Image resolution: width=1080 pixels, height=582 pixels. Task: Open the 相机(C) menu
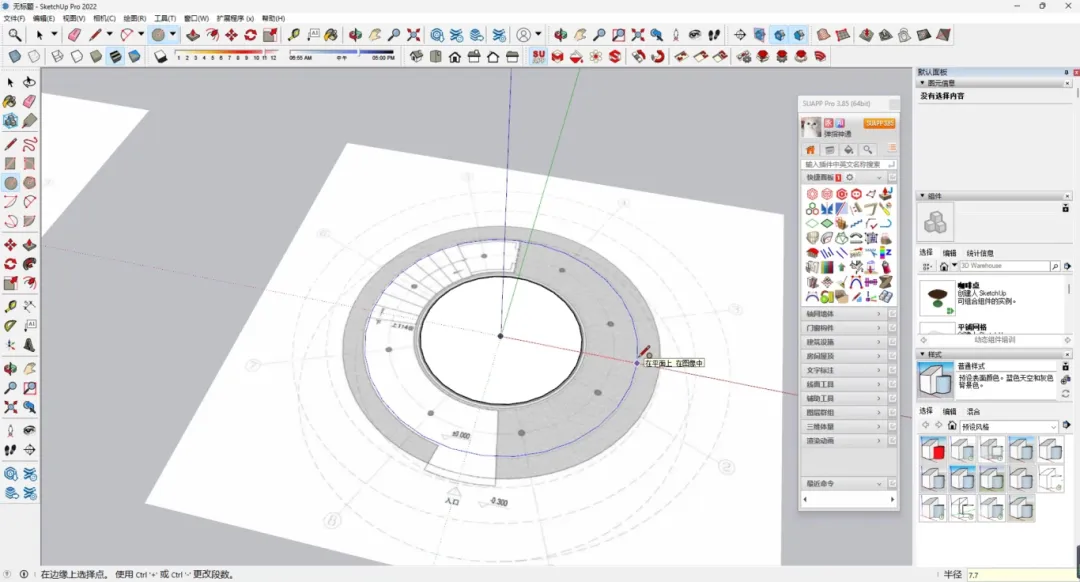(104, 18)
